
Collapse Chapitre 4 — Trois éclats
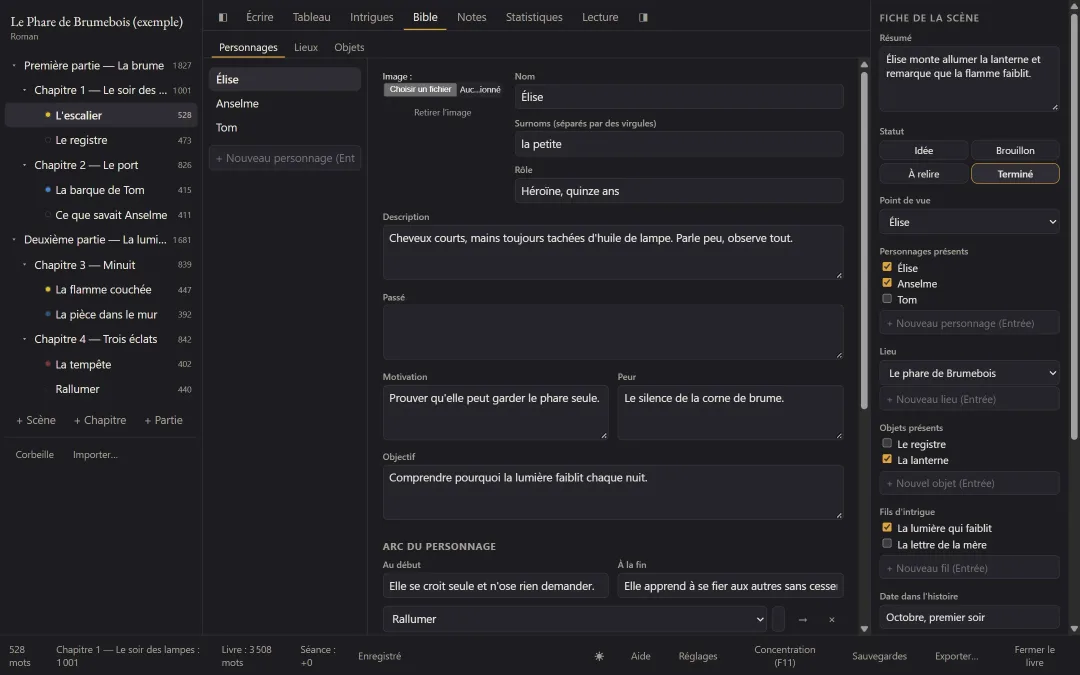pos(24,339)
